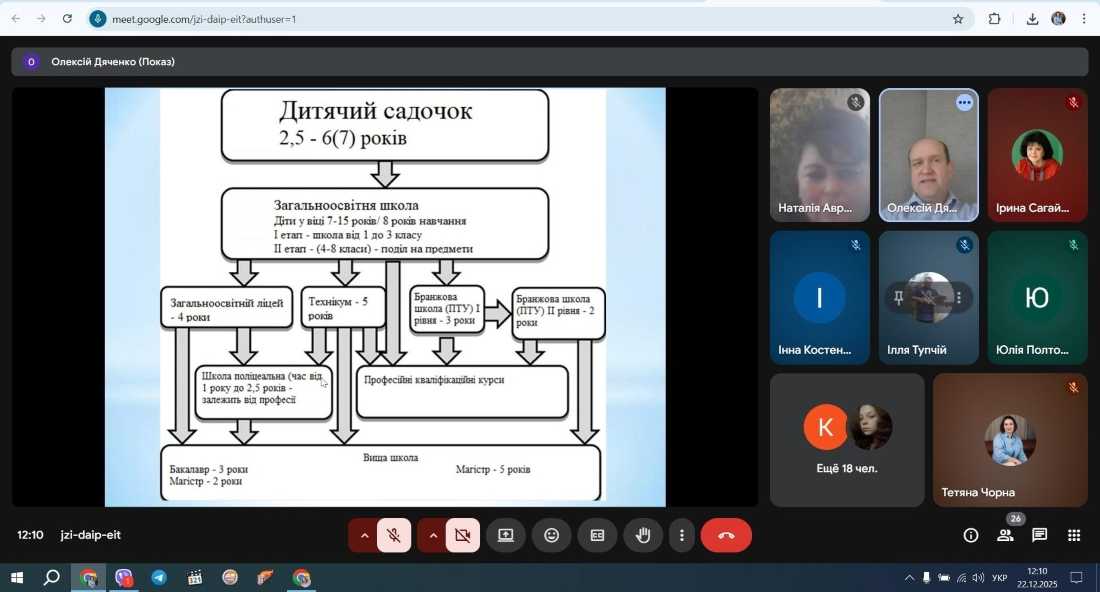Open the 'Ещё 18 чел.' participants tile
Image resolution: width=1100 pixels, height=592 pixels.
(x=847, y=440)
